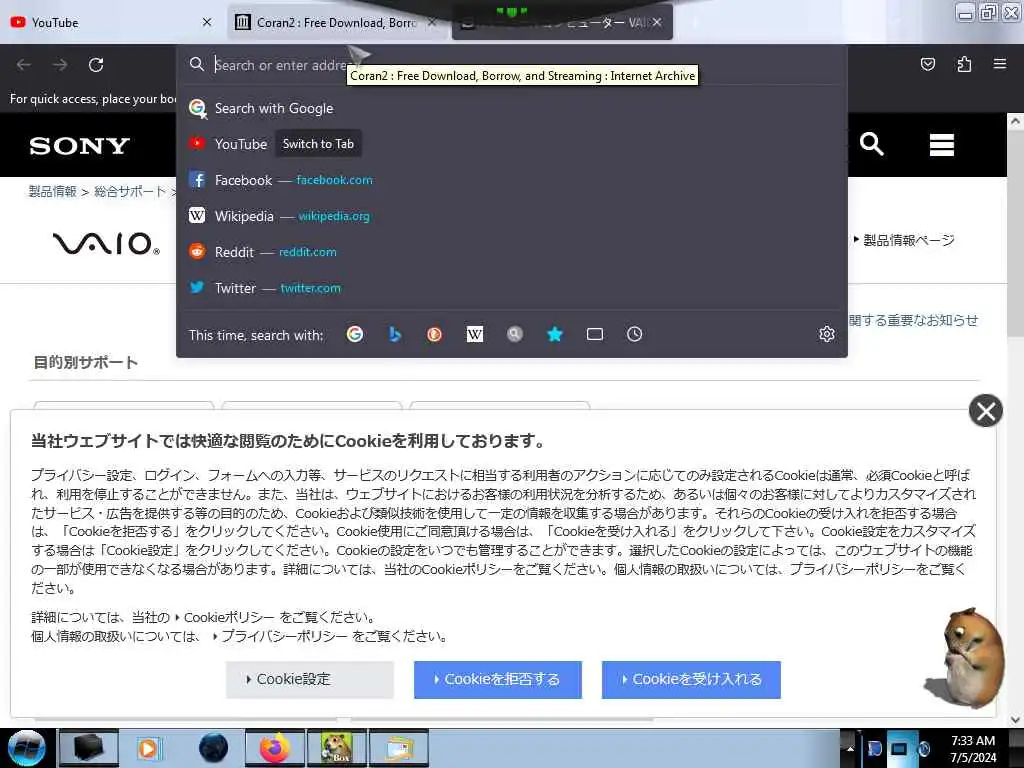Go forward to the next page

pos(60,65)
